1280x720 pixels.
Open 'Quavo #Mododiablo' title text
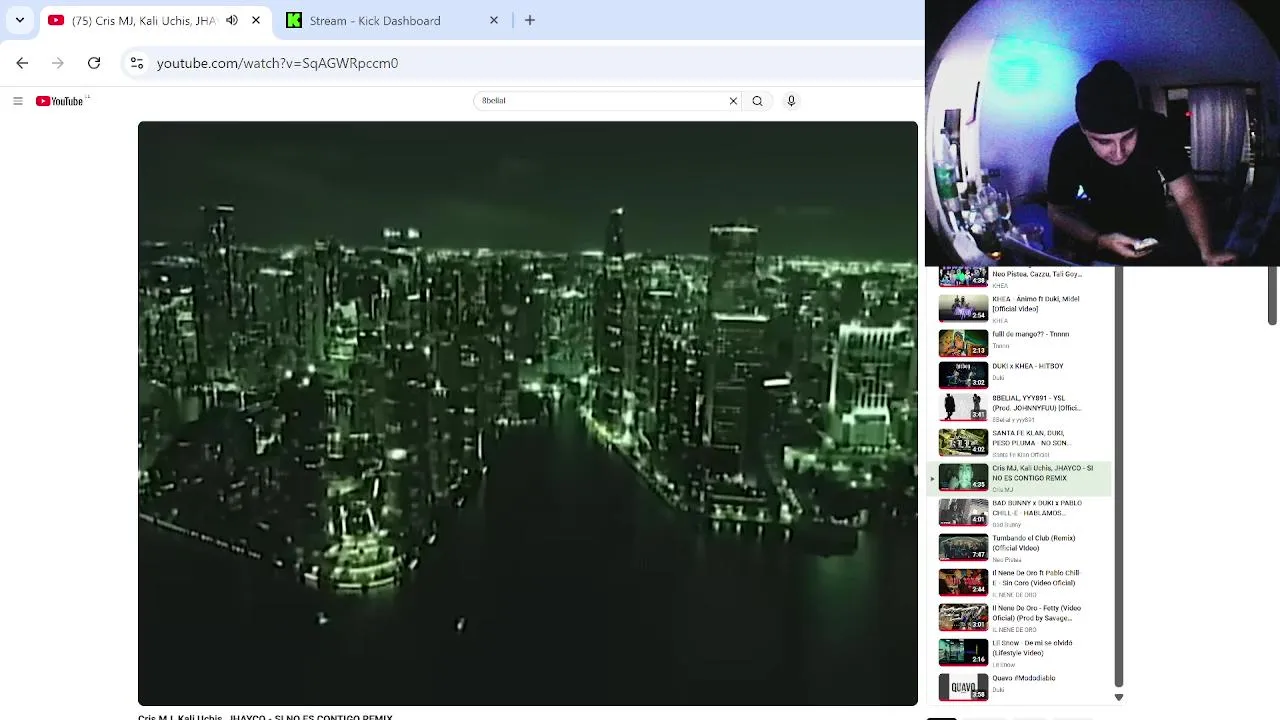click(x=1023, y=678)
